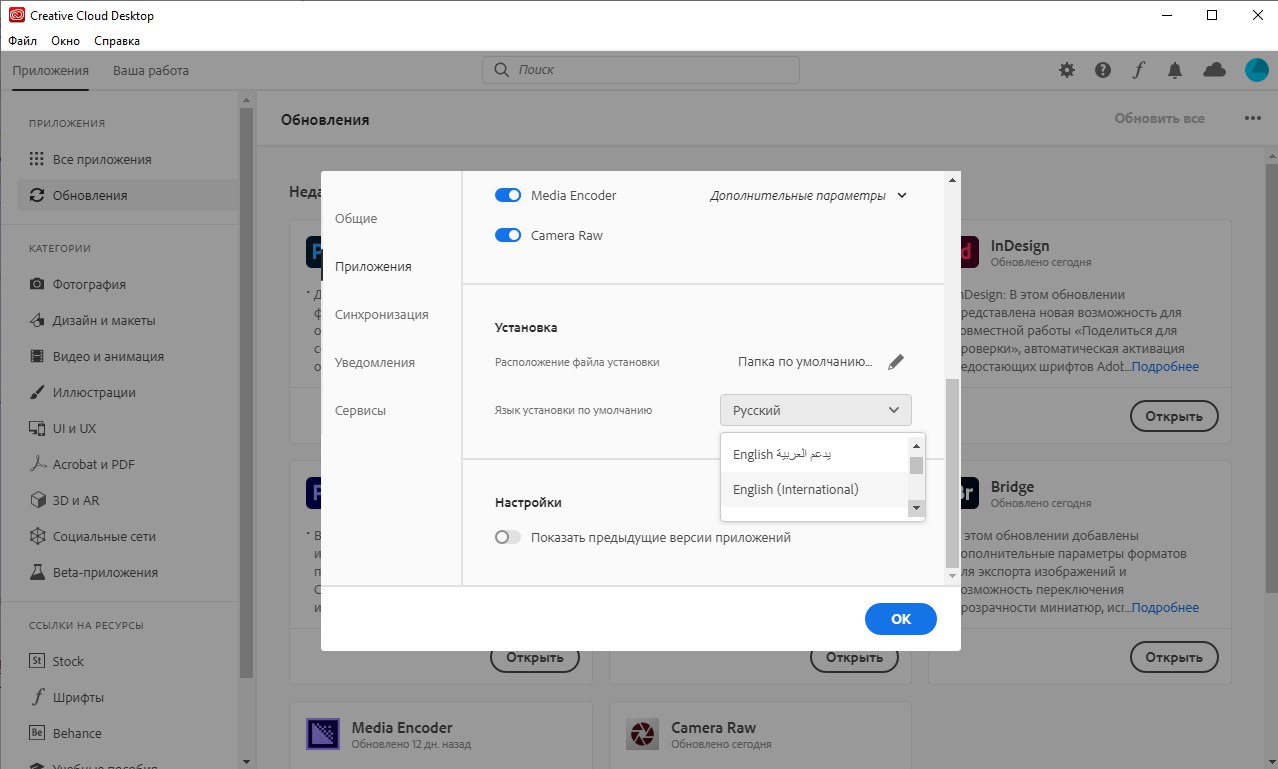Expand Media Encoder advanced options
Image resolution: width=1278 pixels, height=769 pixels.
coord(808,195)
